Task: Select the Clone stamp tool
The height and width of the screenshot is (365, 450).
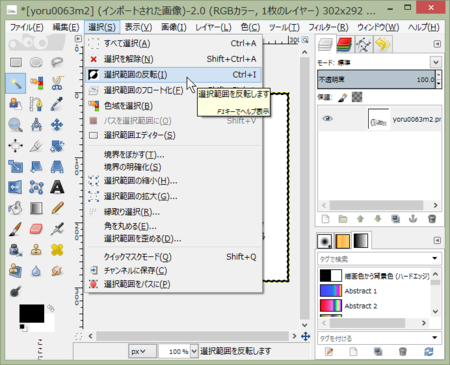Action: 36,250
